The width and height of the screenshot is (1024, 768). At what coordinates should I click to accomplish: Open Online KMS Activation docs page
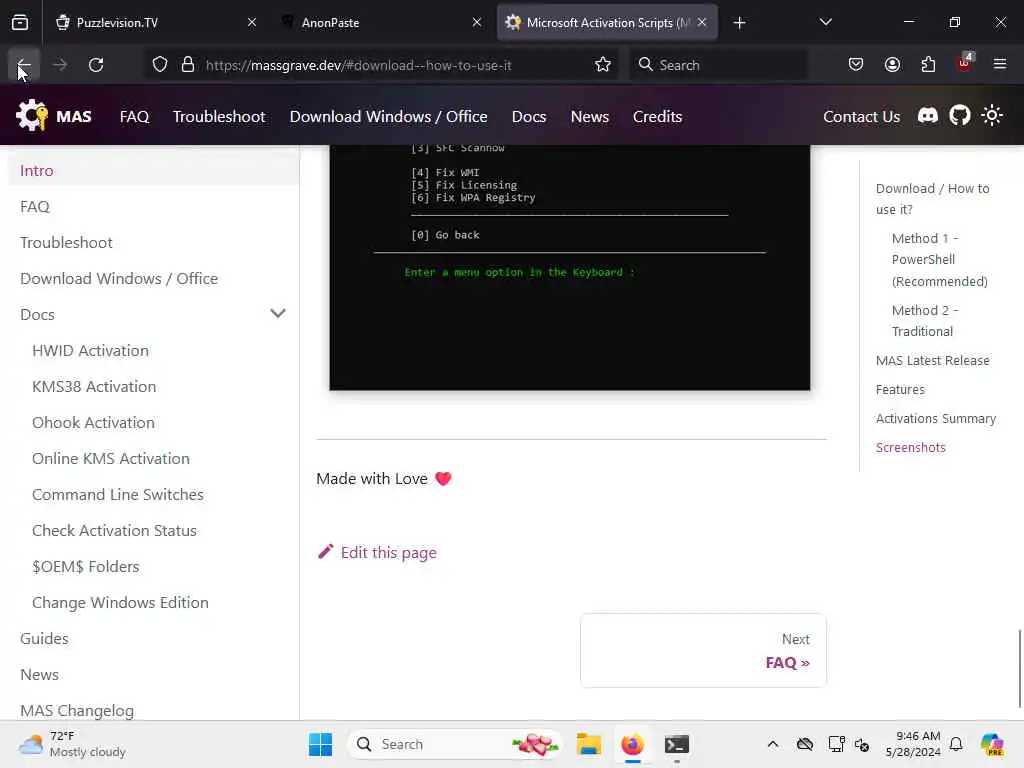pyautogui.click(x=110, y=458)
